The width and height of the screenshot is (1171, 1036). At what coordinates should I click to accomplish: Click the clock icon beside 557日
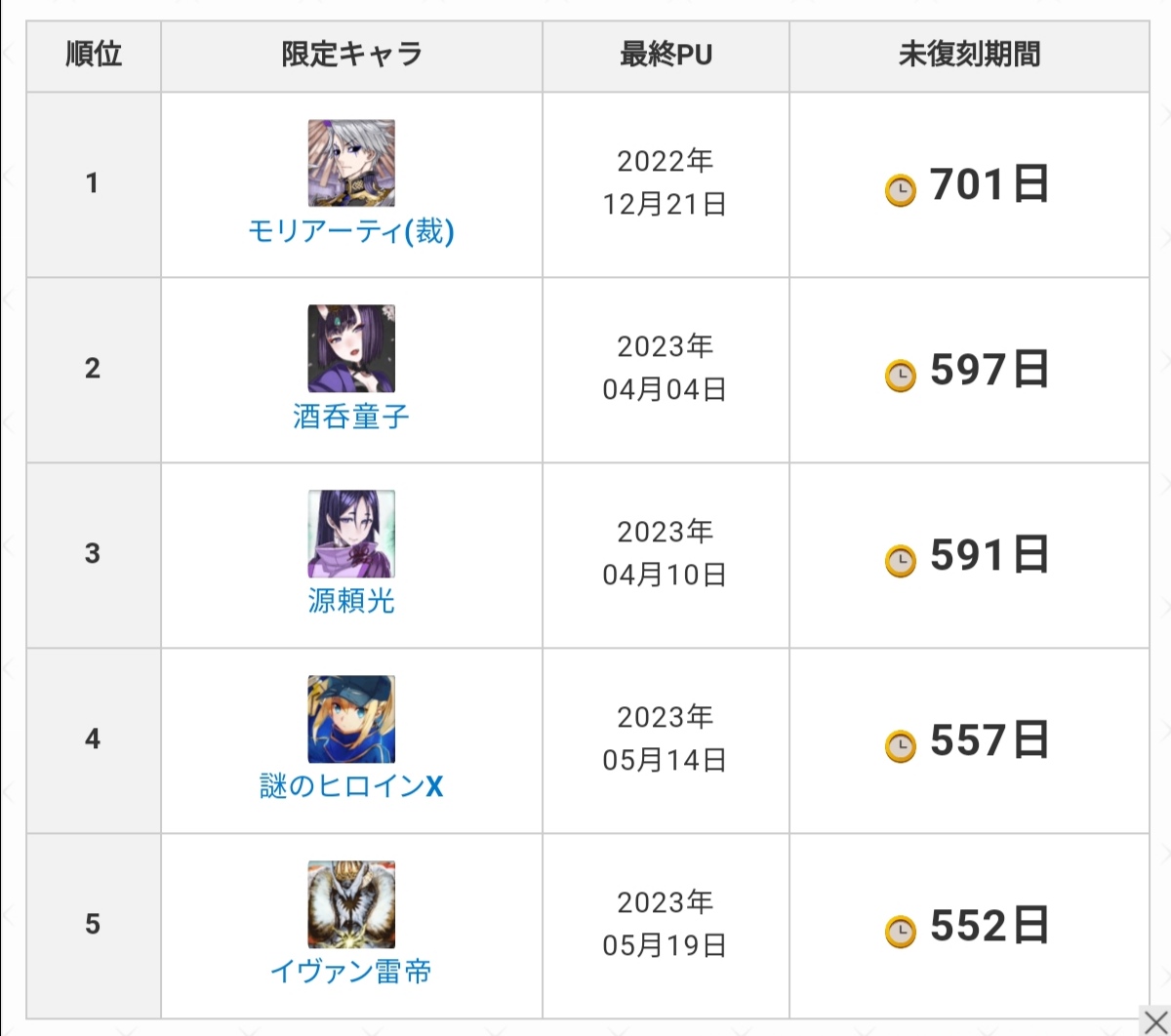[901, 746]
